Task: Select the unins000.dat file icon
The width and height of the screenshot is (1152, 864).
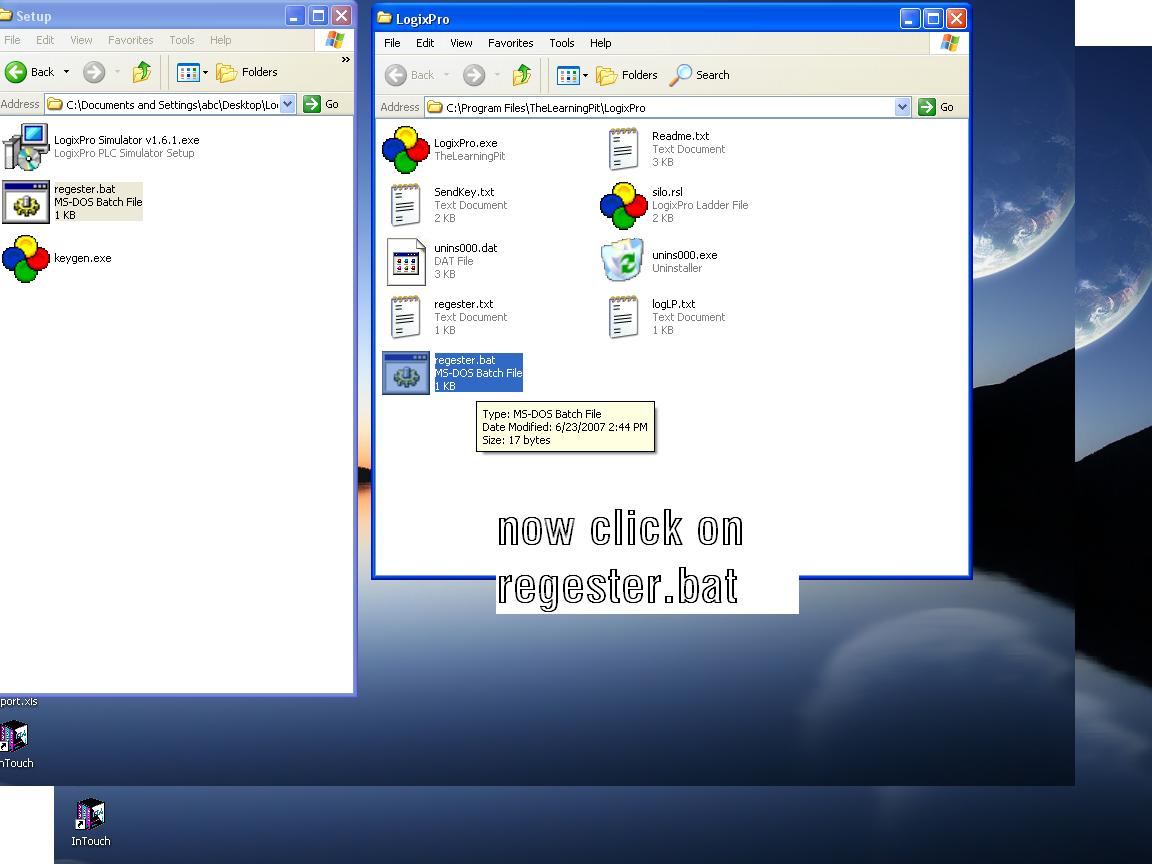Action: [406, 262]
